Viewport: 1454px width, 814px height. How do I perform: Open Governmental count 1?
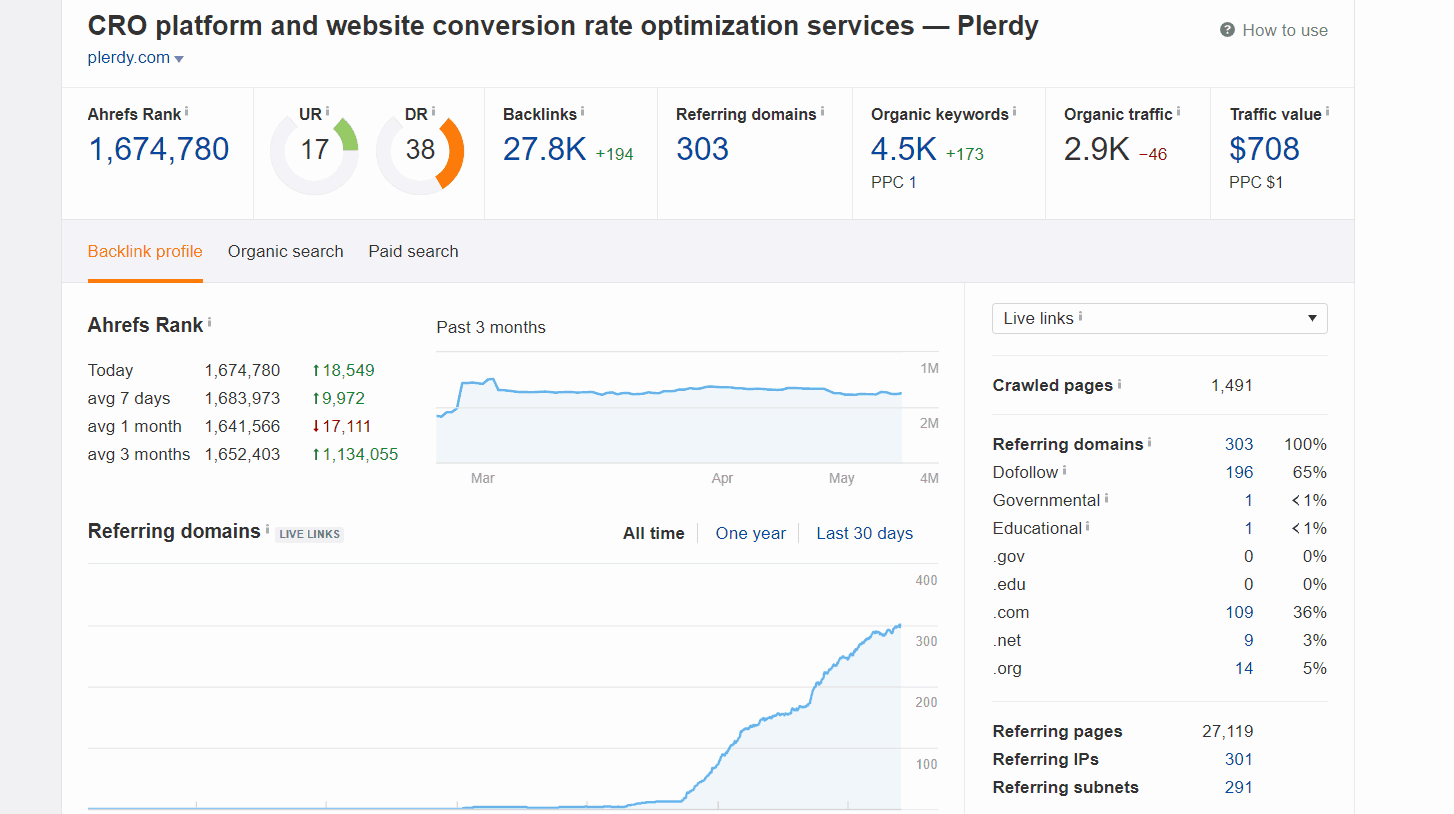tap(1249, 500)
